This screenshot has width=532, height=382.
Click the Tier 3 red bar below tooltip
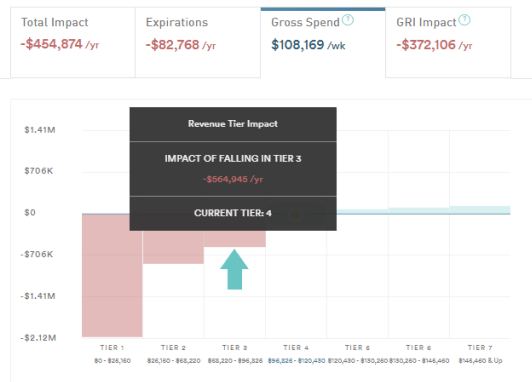(x=235, y=239)
